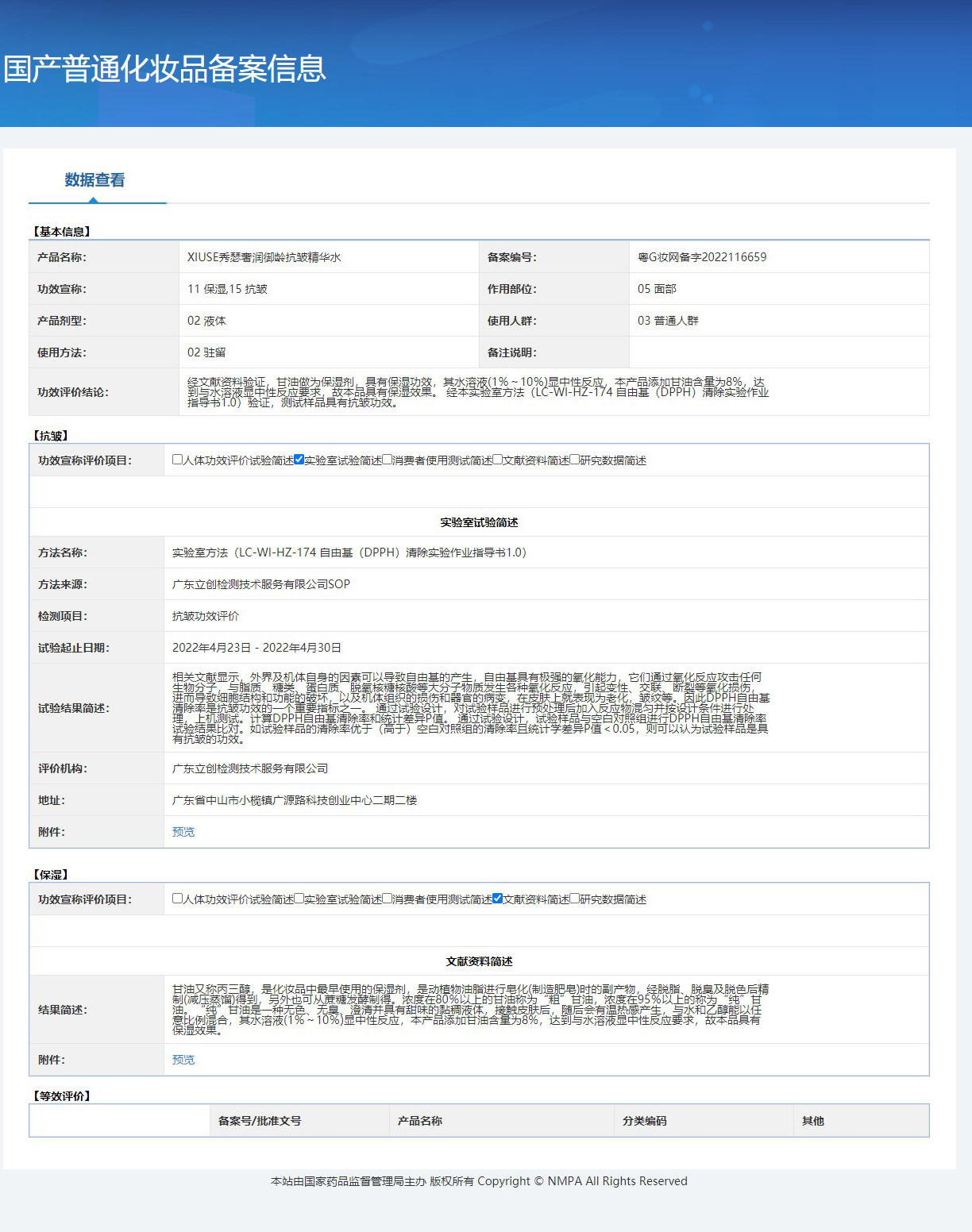
Task: Check 文献资料简述 in the 抗皱 section
Action: 497,460
